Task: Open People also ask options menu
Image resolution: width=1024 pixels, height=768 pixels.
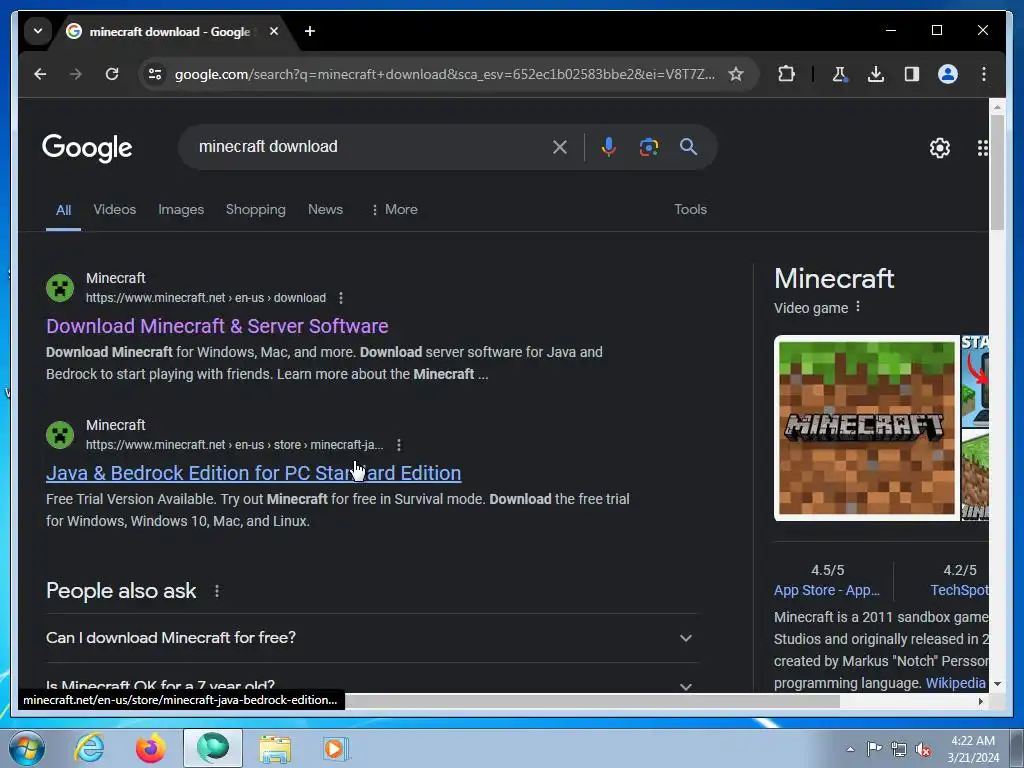Action: coord(217,592)
